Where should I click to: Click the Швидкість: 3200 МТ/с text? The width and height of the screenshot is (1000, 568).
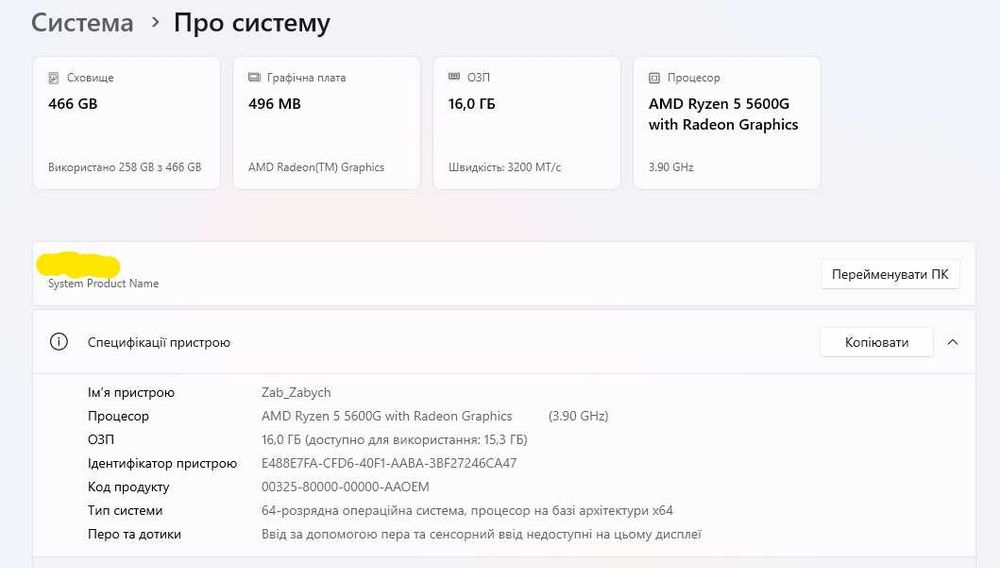coord(505,167)
